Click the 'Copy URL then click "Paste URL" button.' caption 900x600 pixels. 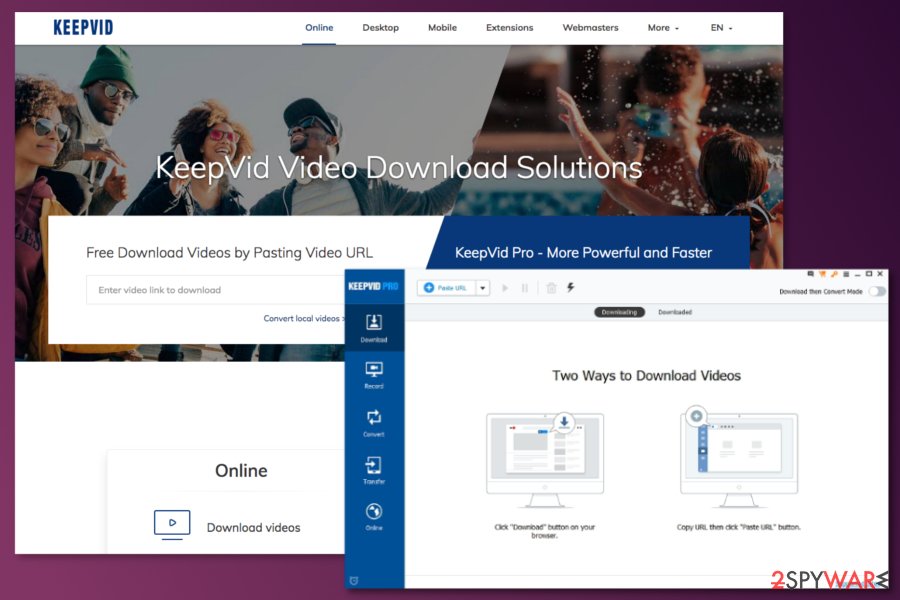pyautogui.click(x=739, y=527)
